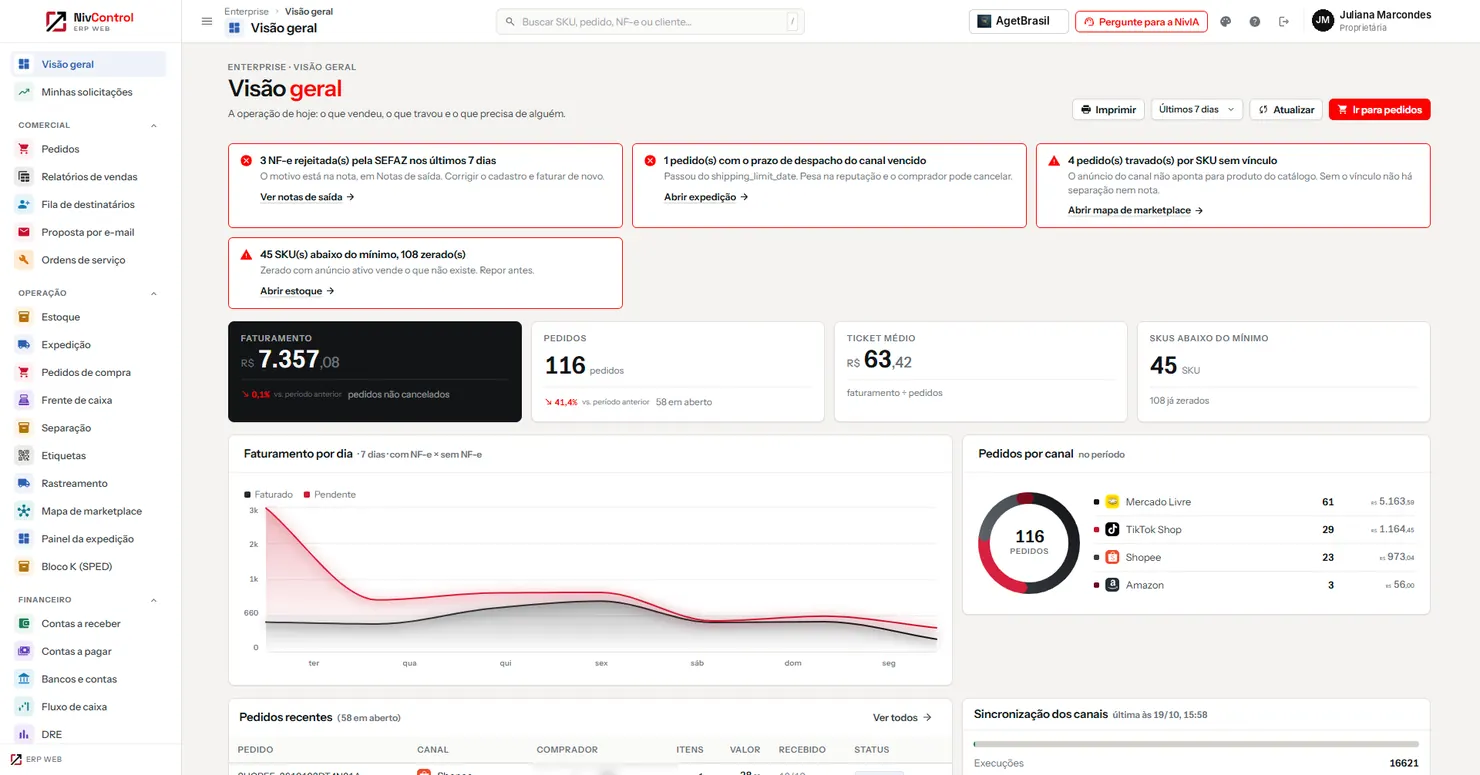Click Pergunte para a NivIA button
Screen dimensions: 1480x775
pos(1141,21)
